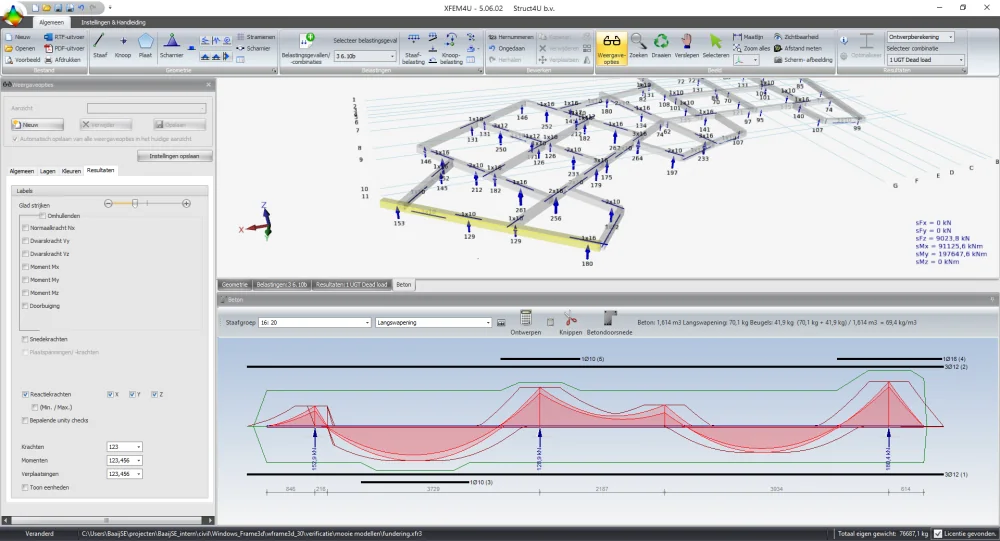Viewport: 1000px width, 541px height.
Task: Open the Staafgroep 16: 20 dropdown
Action: pyautogui.click(x=314, y=323)
